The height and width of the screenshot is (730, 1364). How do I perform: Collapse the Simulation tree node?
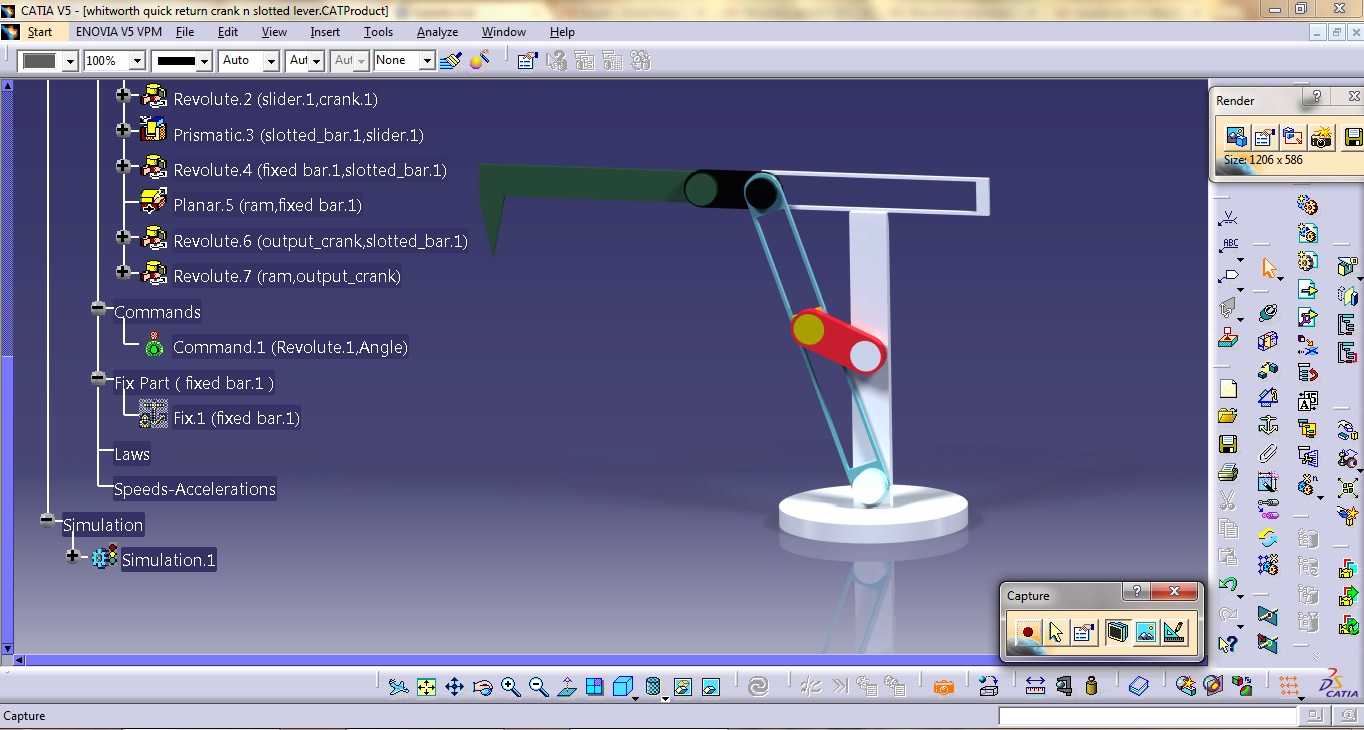click(x=47, y=520)
